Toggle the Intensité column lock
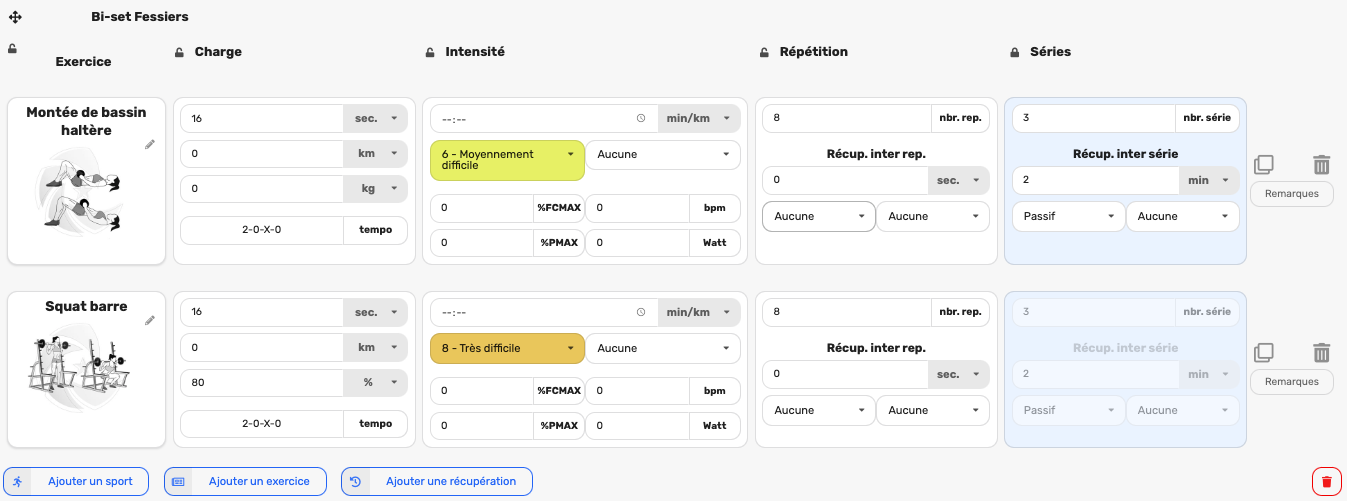The width and height of the screenshot is (1347, 501). (x=429, y=52)
